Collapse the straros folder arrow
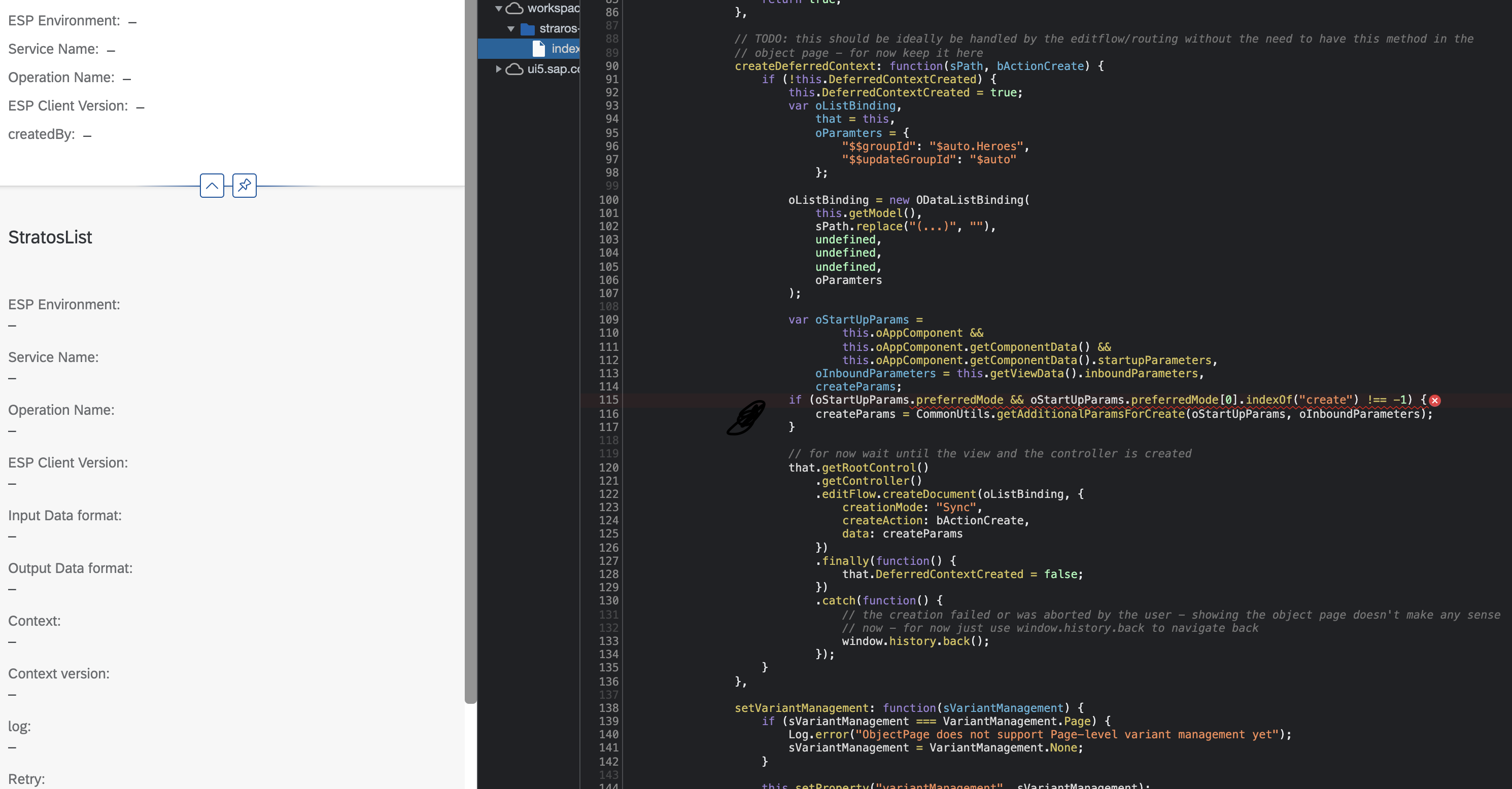The height and width of the screenshot is (789, 1512). pyautogui.click(x=510, y=29)
